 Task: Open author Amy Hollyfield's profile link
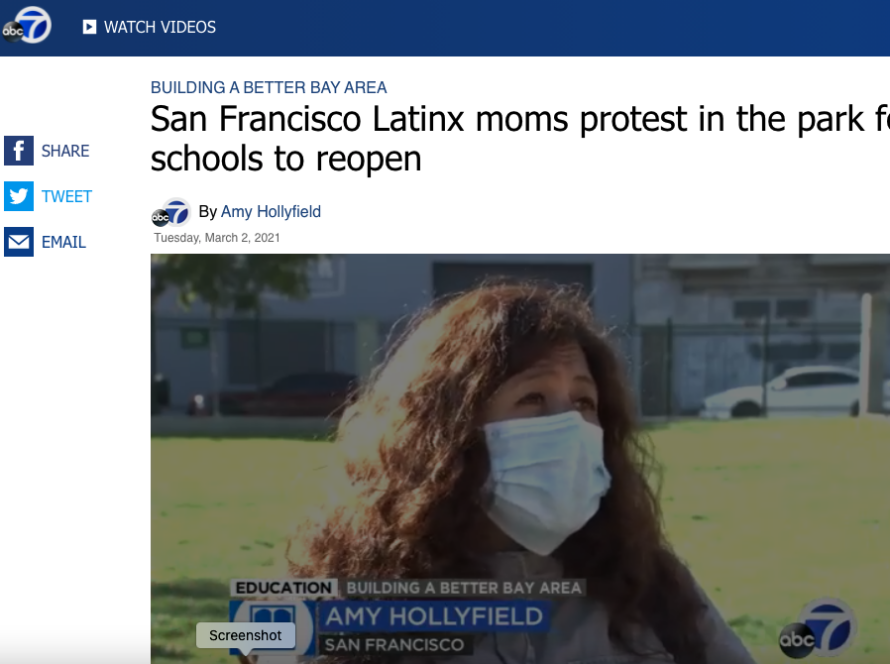pos(271,212)
